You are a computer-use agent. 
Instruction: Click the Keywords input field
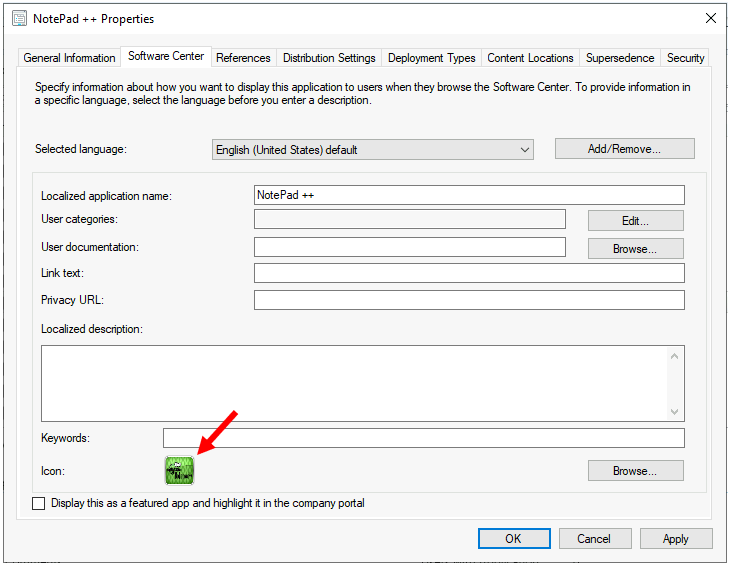click(x=424, y=438)
